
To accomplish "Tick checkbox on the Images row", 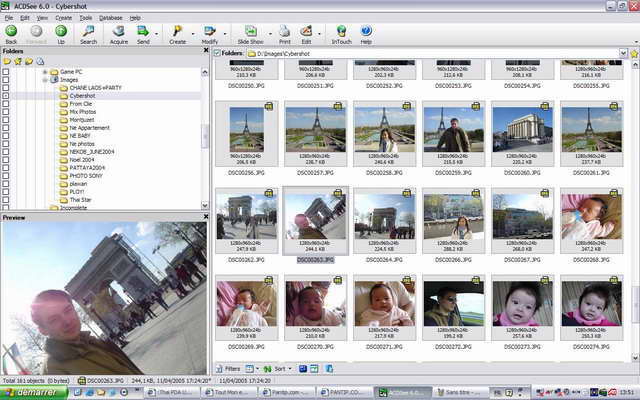I will click(6, 80).
